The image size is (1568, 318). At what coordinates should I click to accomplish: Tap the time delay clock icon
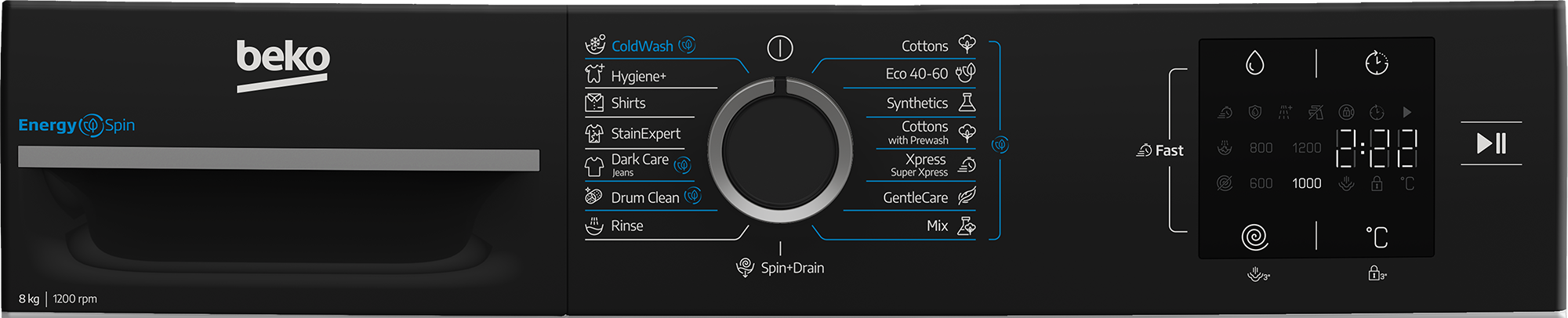[x=1377, y=63]
